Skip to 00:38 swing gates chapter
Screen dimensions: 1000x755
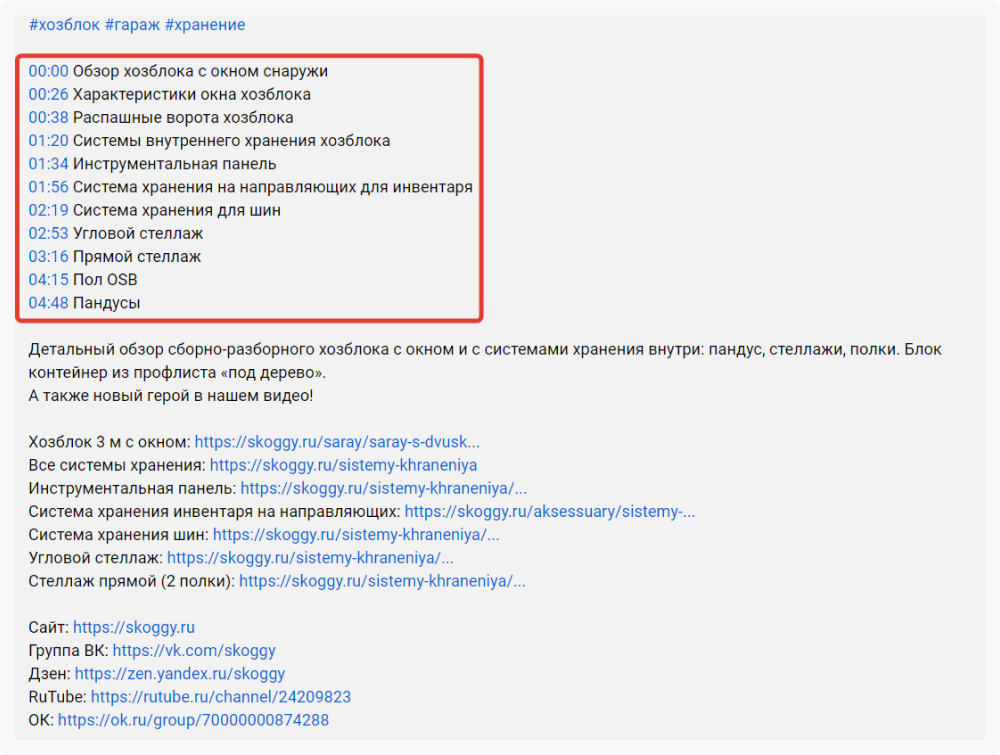48,118
